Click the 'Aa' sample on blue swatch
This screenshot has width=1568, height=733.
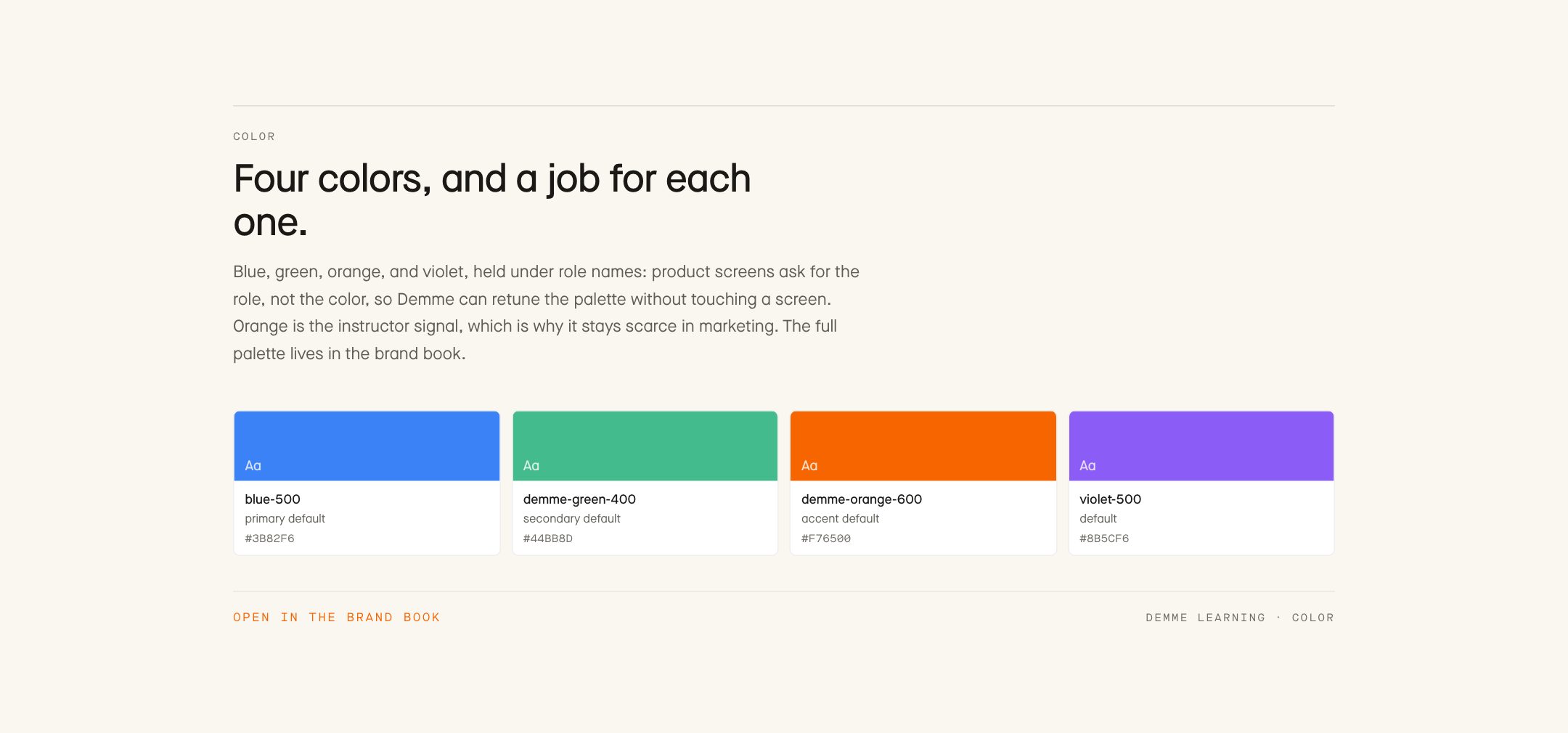(x=253, y=466)
